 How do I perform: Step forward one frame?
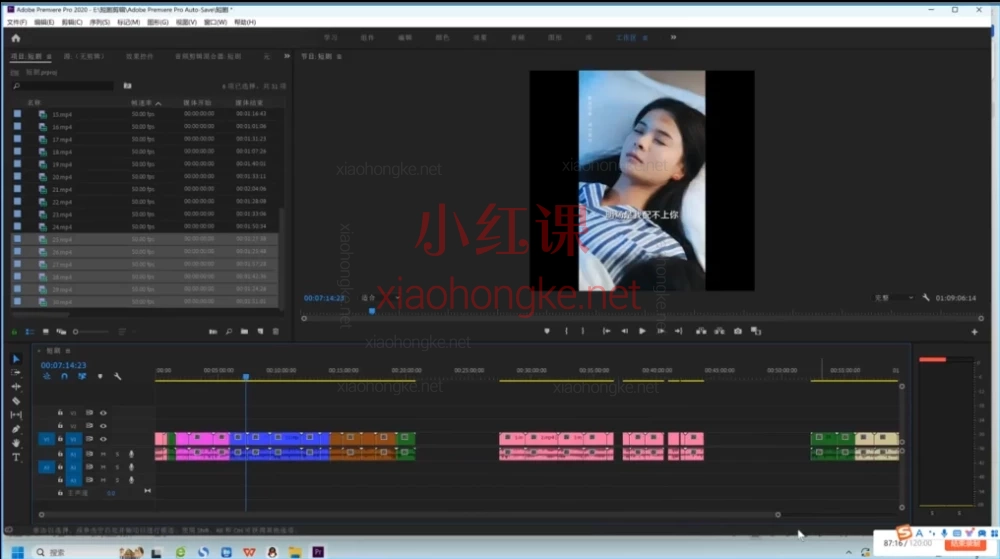(x=661, y=331)
